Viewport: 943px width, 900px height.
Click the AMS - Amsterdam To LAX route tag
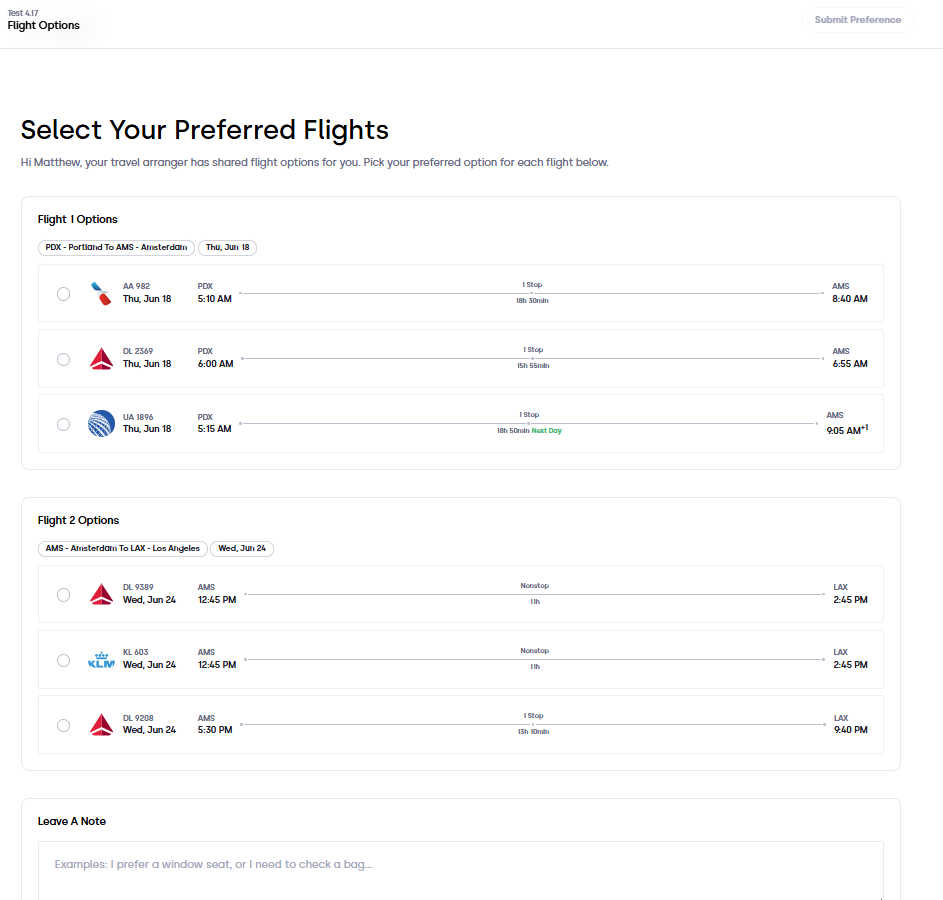click(123, 549)
